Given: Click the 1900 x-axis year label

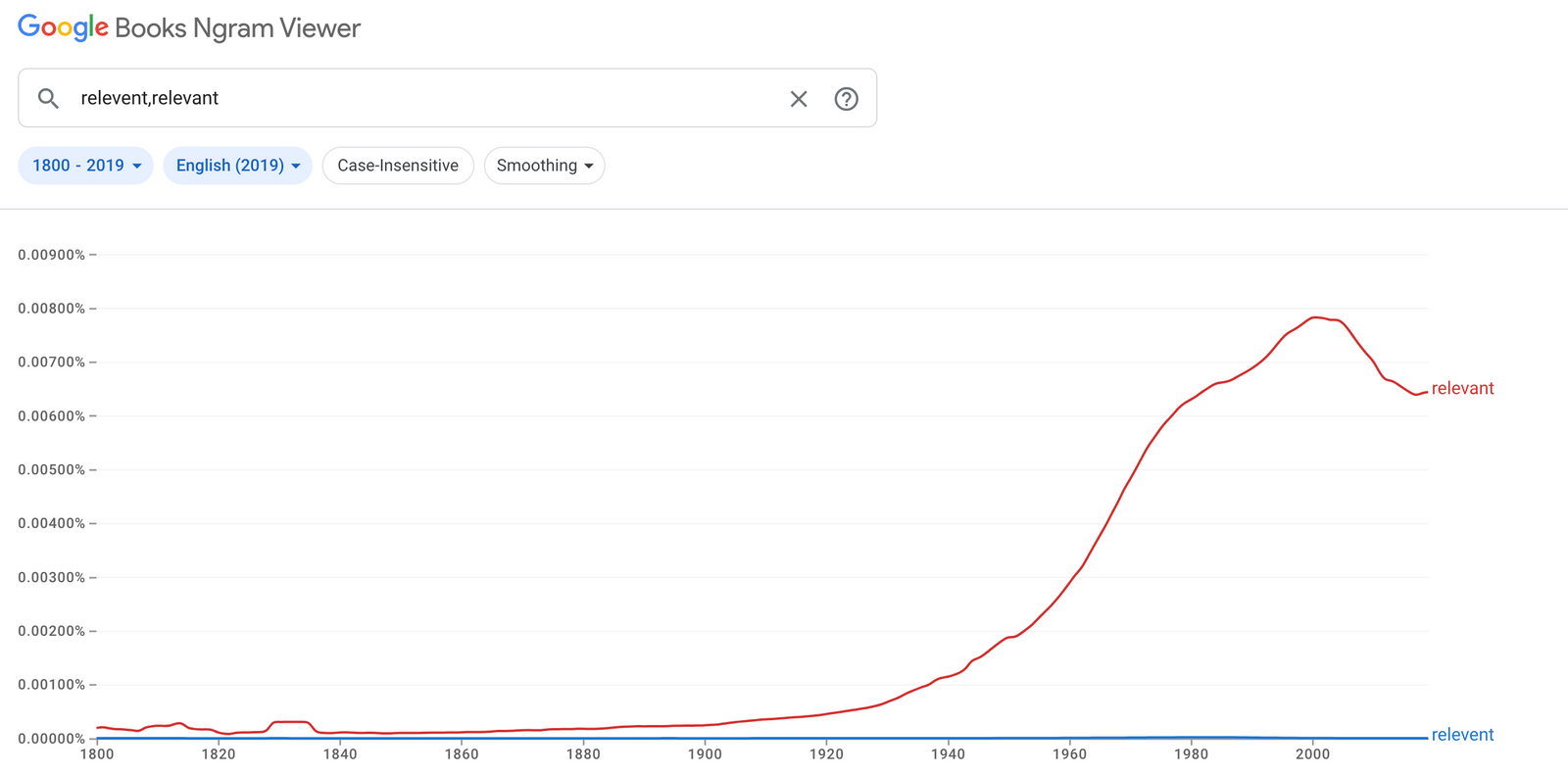Looking at the screenshot, I should click(x=705, y=754).
